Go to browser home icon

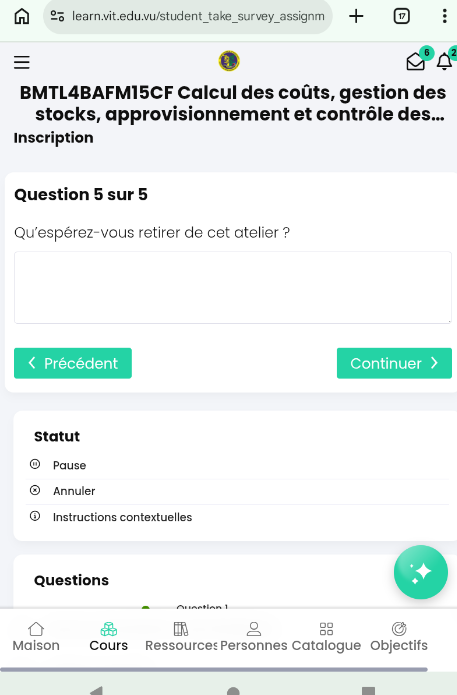coord(22,16)
